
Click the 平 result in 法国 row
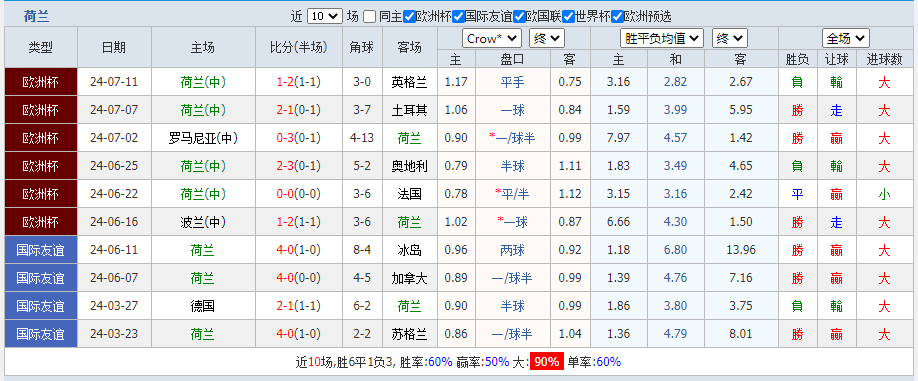click(x=797, y=194)
